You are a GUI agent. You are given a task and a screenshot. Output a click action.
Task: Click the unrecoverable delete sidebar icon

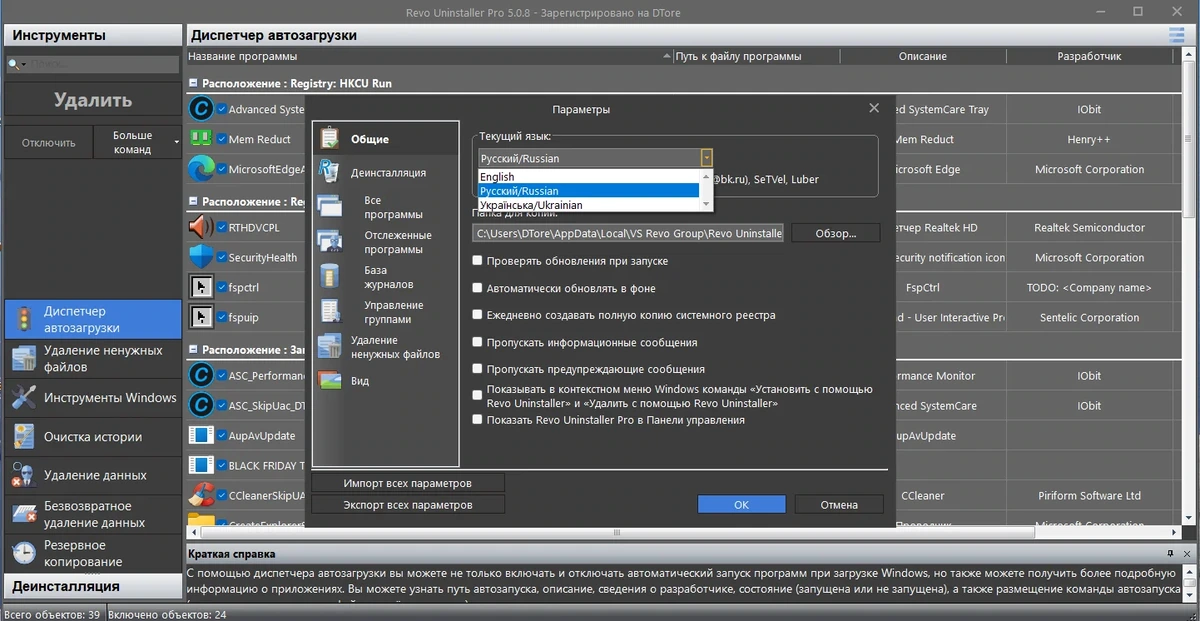pos(24,514)
